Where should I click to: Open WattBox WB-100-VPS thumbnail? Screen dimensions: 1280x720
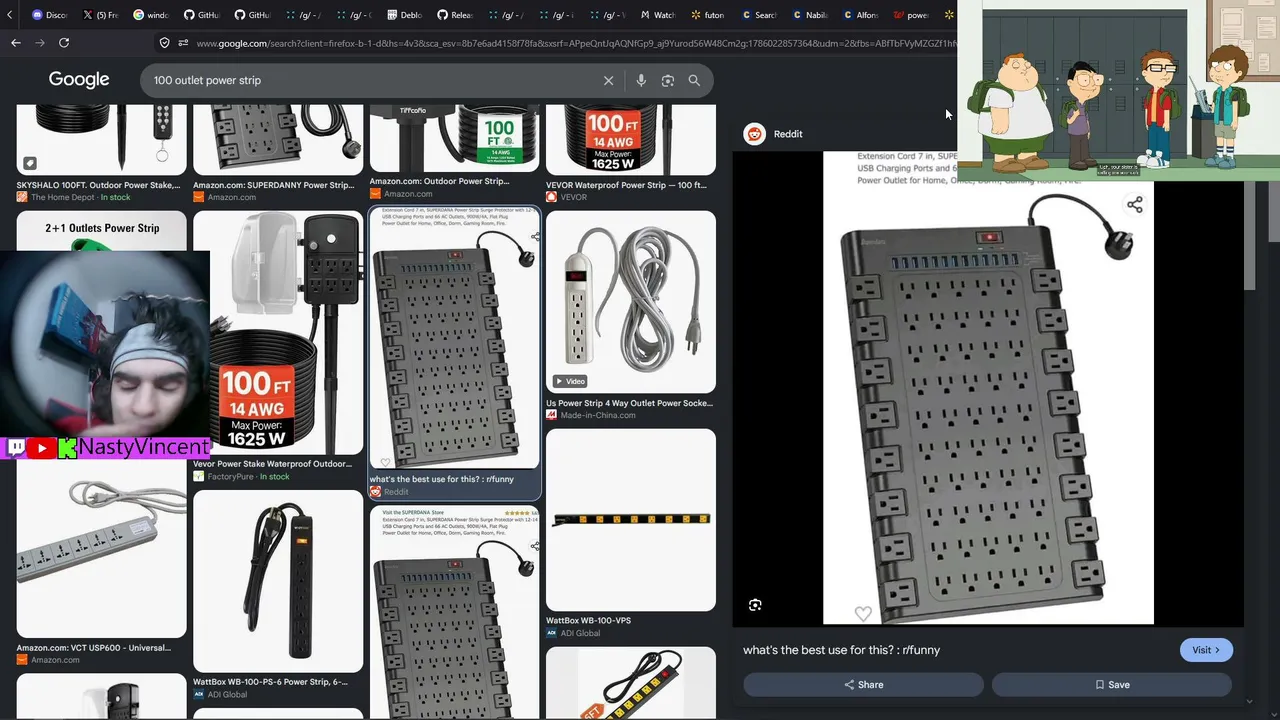click(x=631, y=520)
